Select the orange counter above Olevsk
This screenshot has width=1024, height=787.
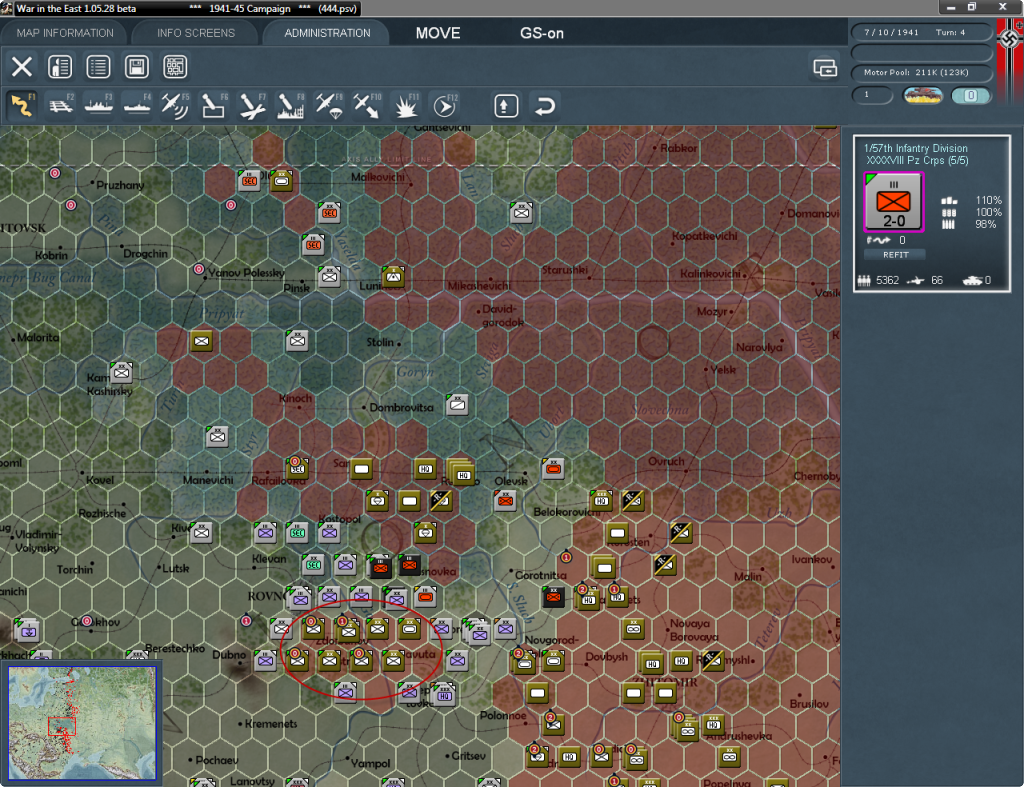coord(552,468)
